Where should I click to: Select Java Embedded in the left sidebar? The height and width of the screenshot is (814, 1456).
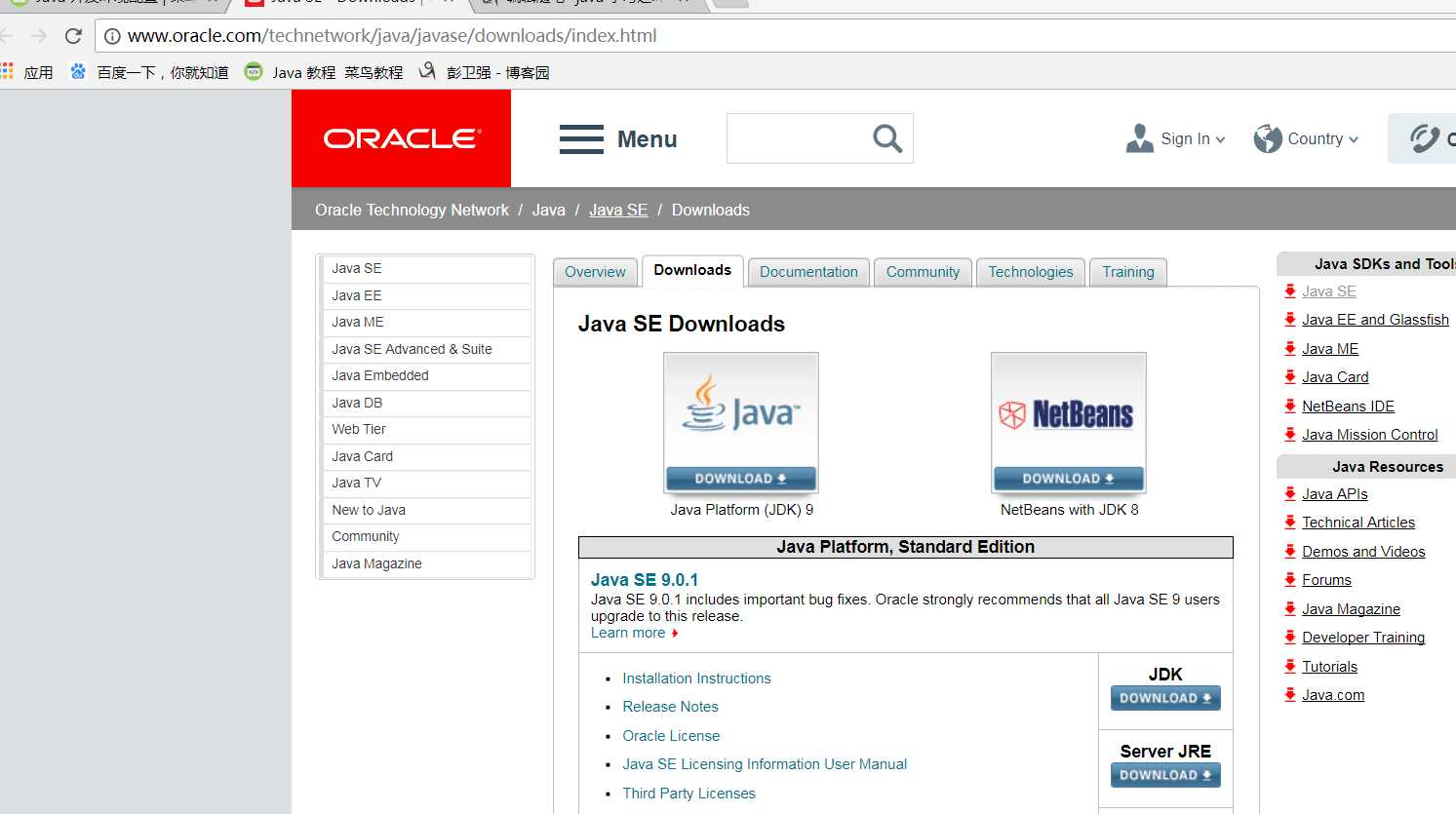pyautogui.click(x=427, y=375)
